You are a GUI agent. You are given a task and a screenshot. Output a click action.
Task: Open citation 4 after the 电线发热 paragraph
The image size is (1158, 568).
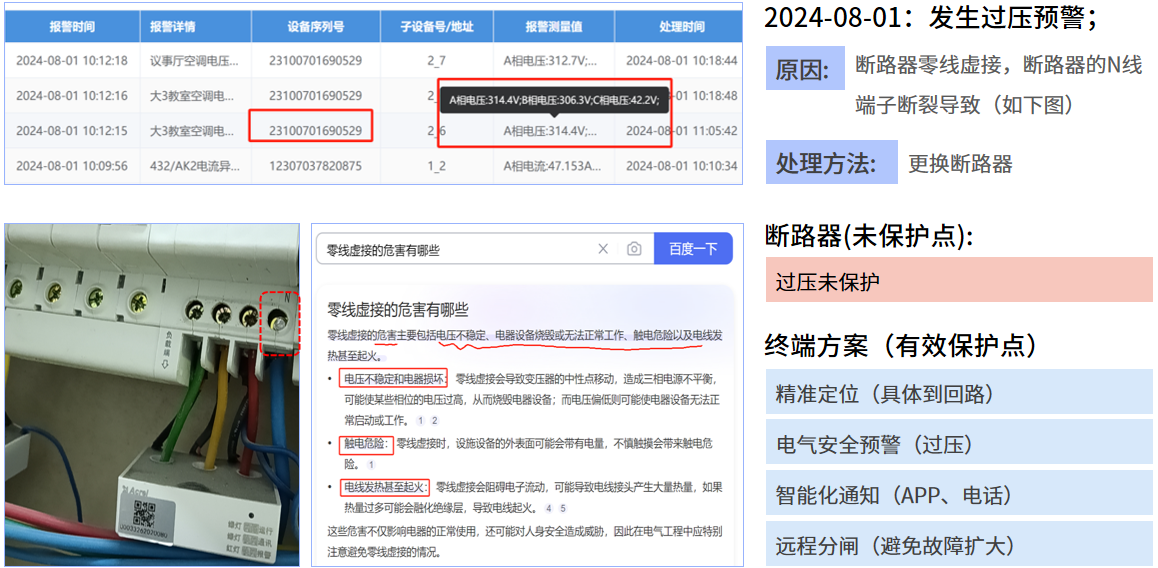pos(548,508)
